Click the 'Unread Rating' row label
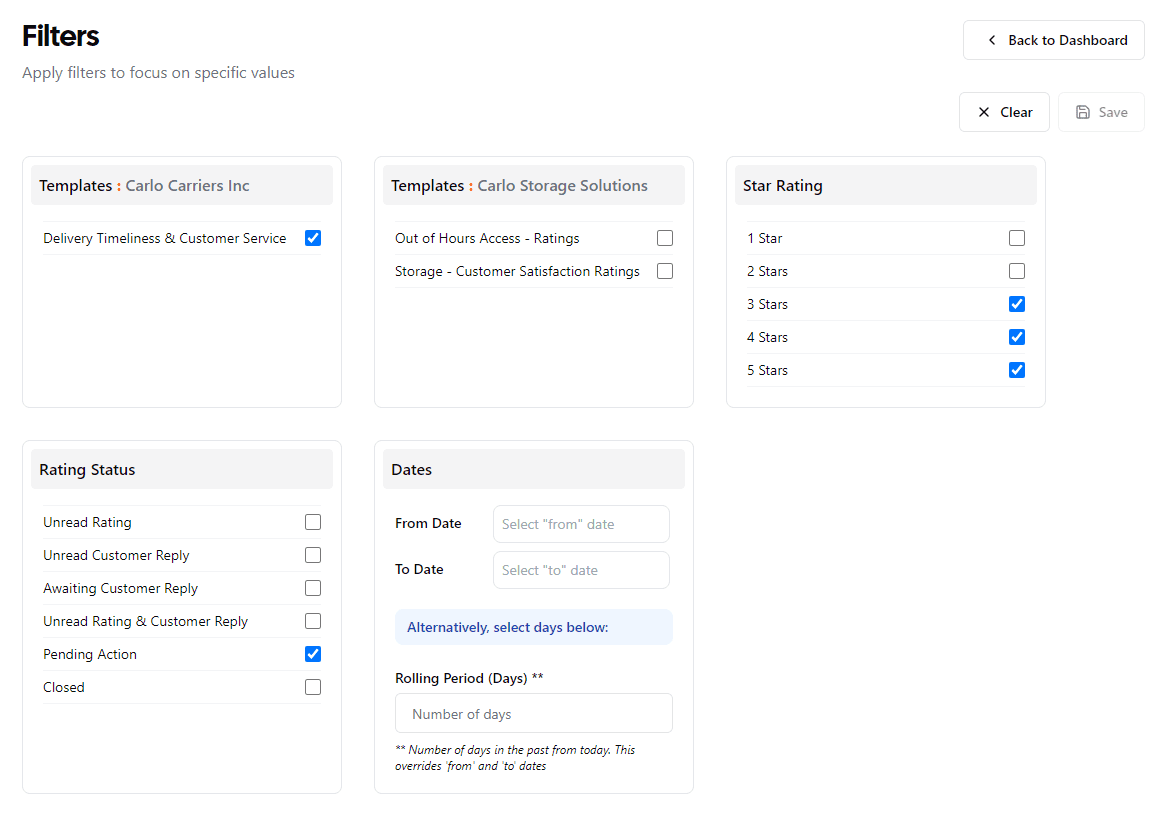 [x=88, y=522]
